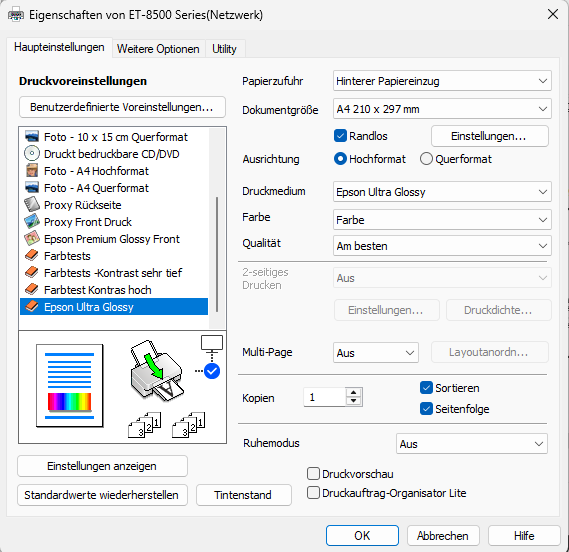
Task: Select Hochformat orientation
Action: click(x=340, y=159)
